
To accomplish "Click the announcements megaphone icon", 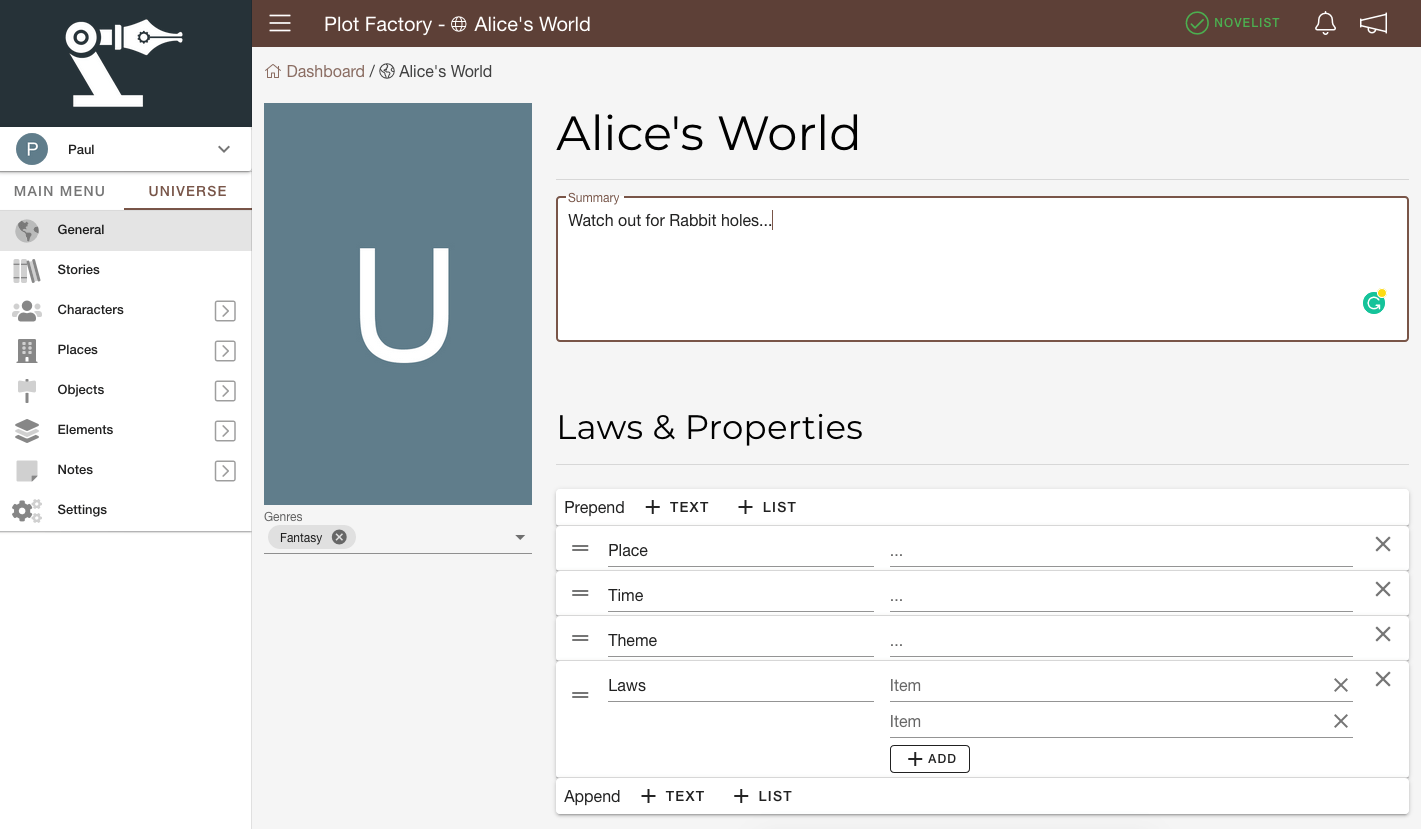I will (x=1373, y=23).
